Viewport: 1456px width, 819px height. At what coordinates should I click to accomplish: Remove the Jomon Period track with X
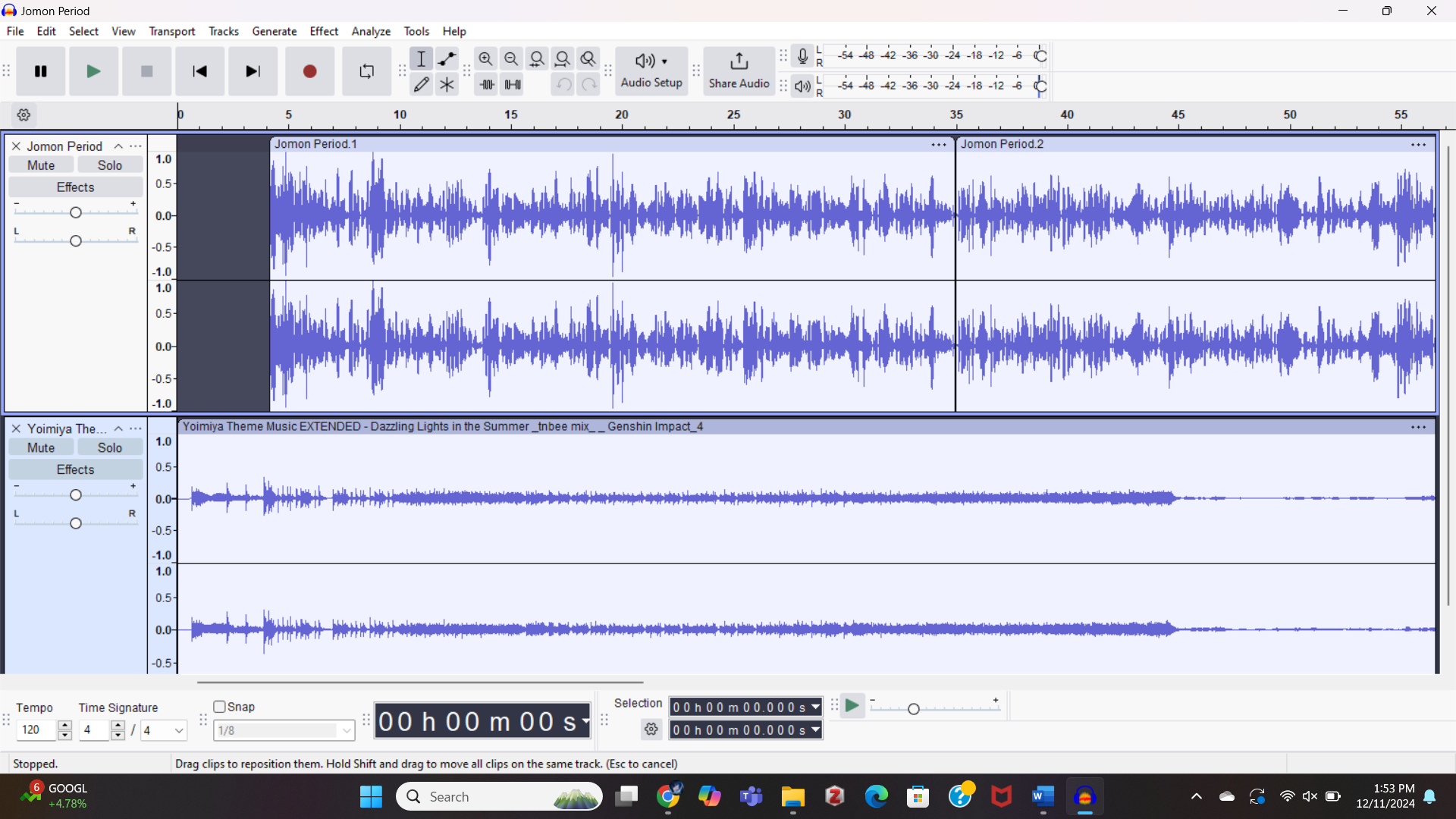(x=16, y=146)
